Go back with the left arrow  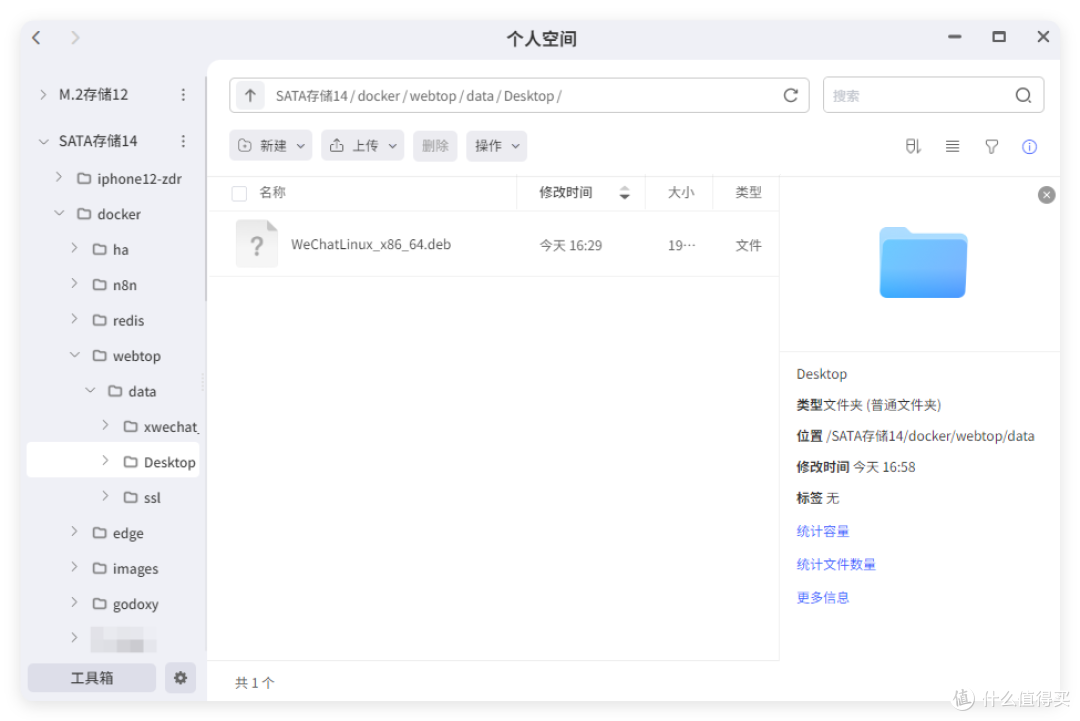tap(37, 38)
